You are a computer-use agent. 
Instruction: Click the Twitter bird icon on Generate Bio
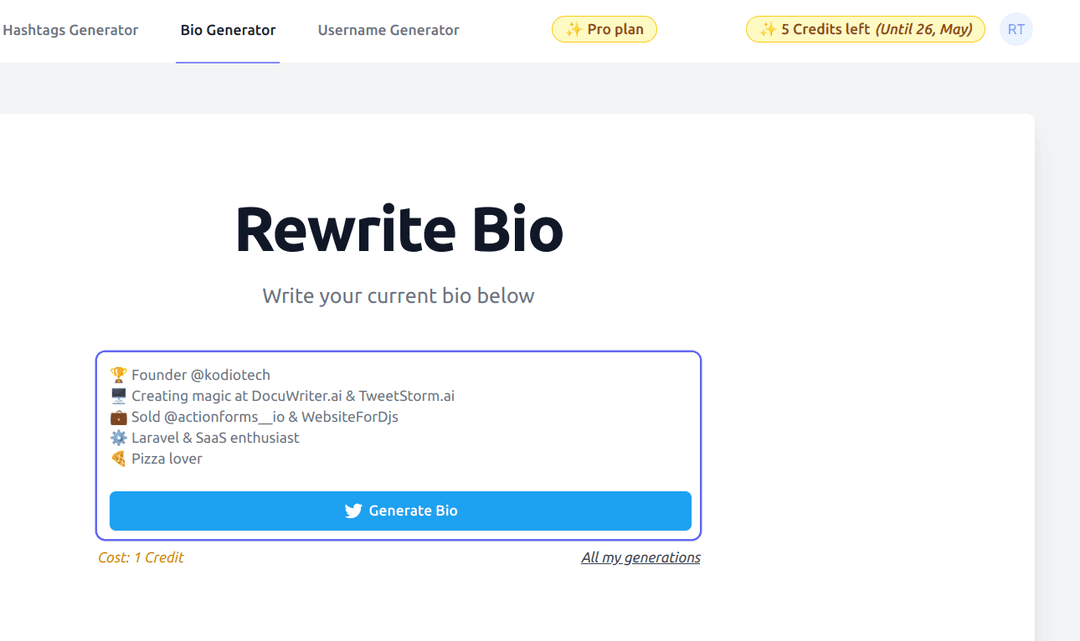(352, 510)
